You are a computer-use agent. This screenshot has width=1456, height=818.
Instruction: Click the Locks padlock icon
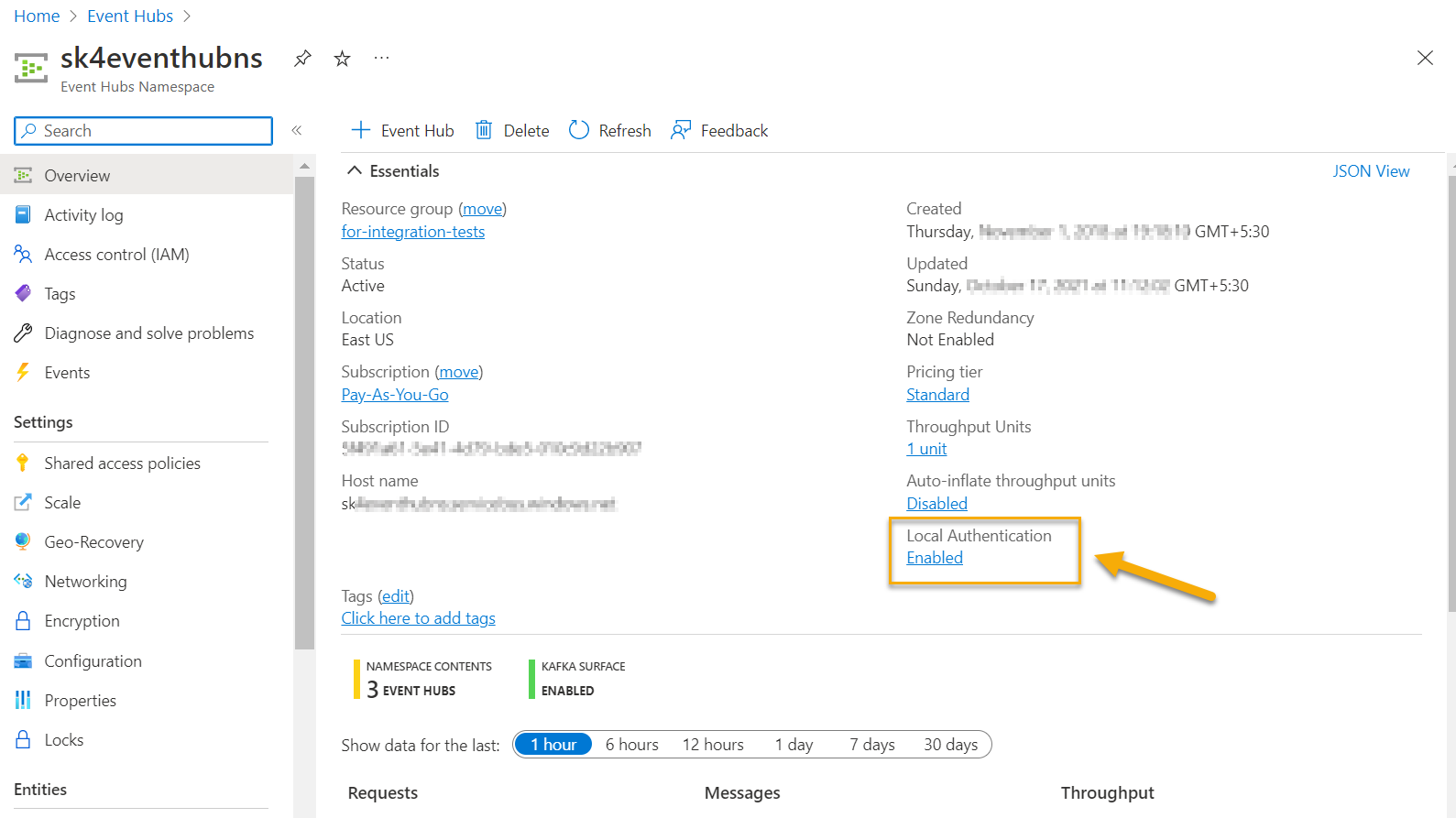(23, 739)
